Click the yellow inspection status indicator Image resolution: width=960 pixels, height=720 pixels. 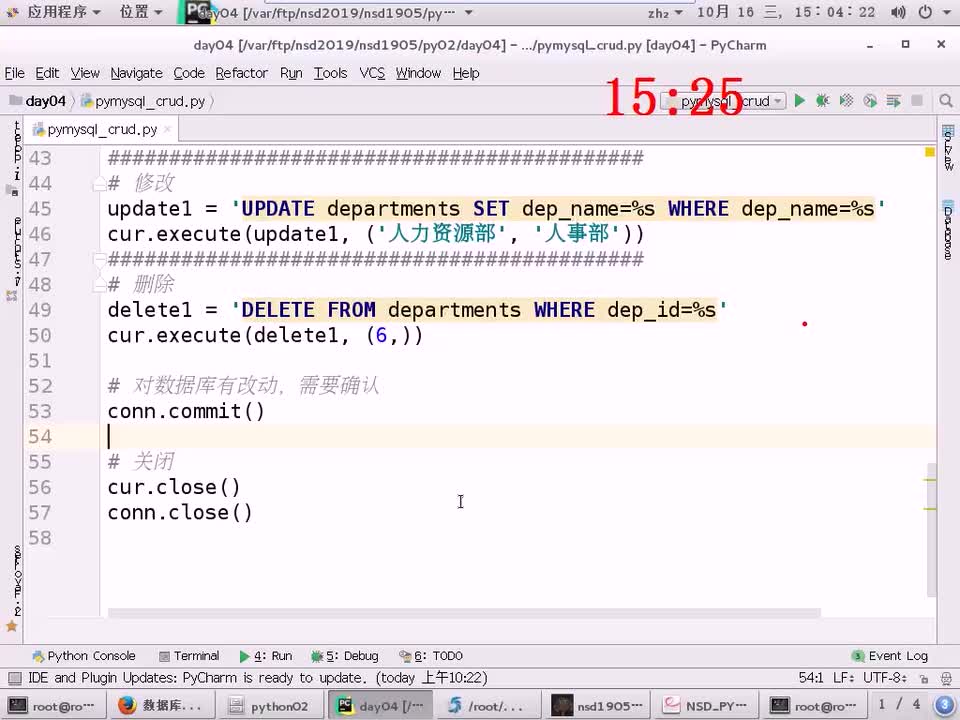929,152
